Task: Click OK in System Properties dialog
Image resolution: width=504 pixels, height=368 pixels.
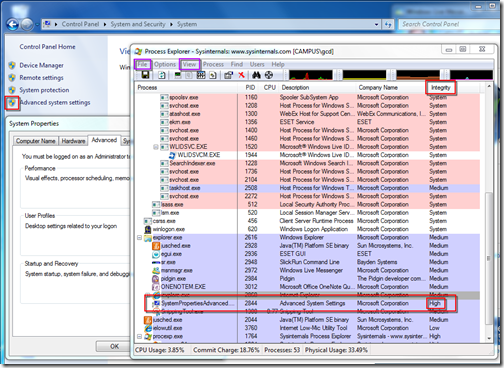Action: point(114,346)
